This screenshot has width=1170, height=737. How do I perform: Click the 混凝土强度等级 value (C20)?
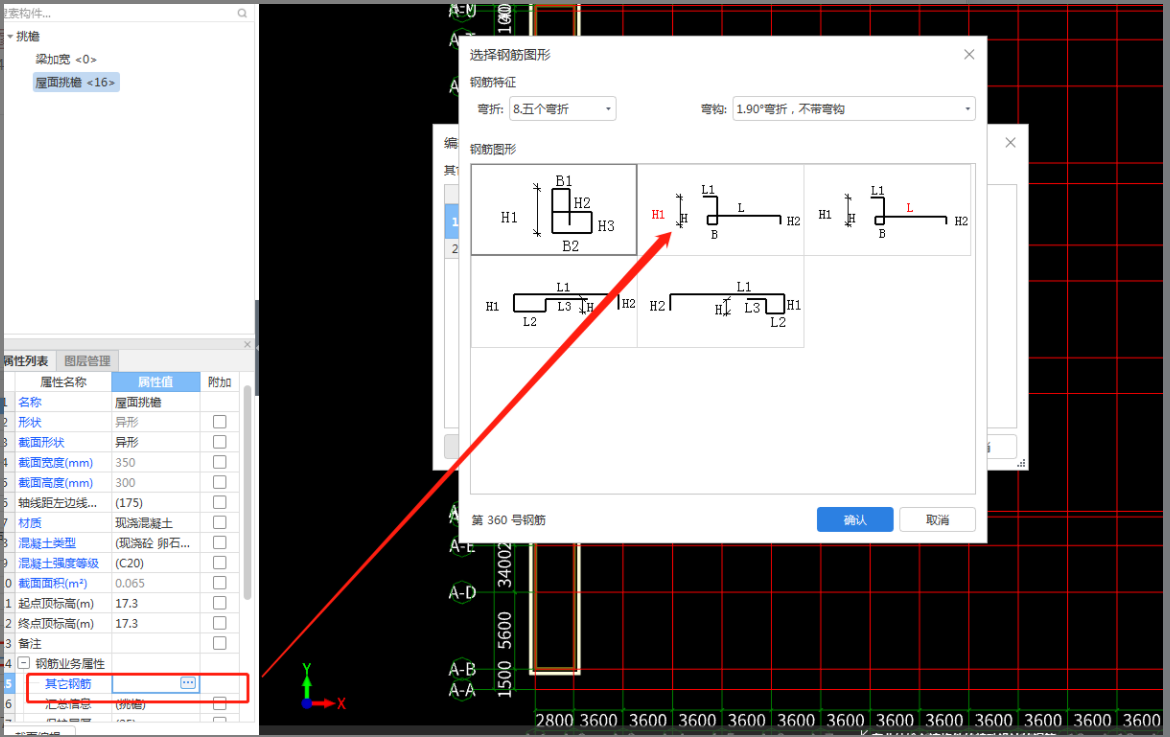click(156, 563)
